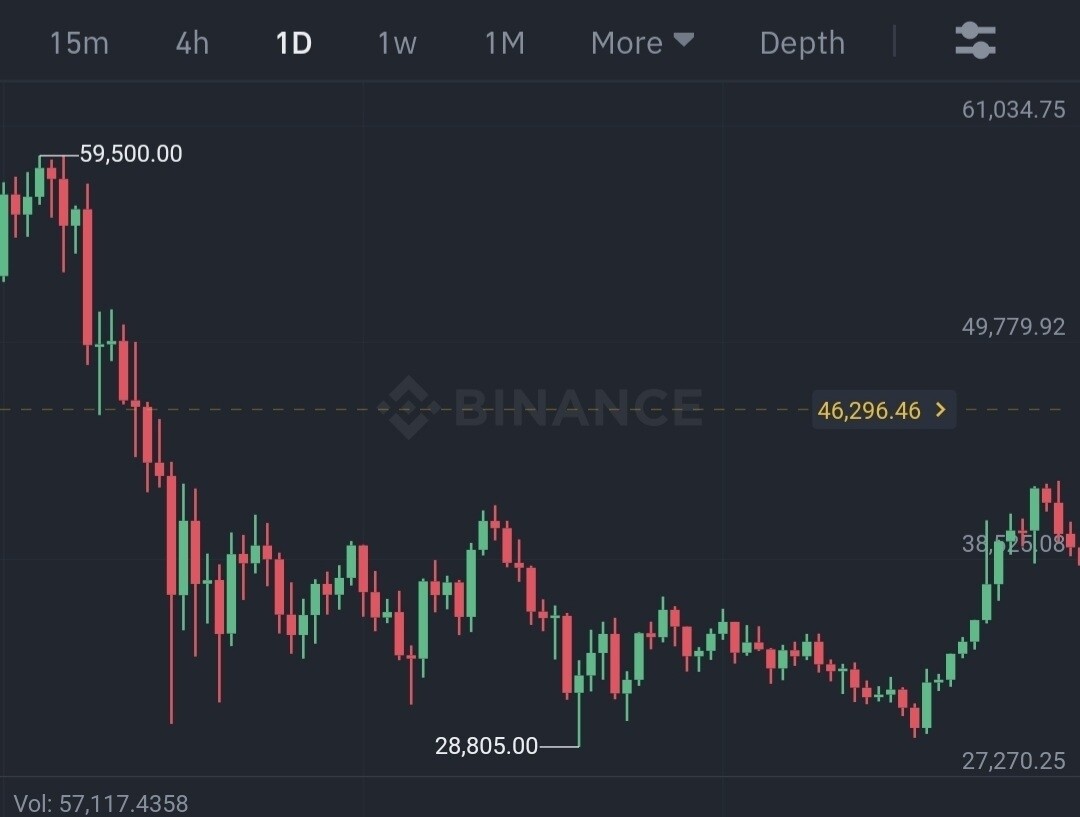Select the candle marked with 28,805.00 low
Viewport: 1080px width, 817px height.
pos(579,685)
